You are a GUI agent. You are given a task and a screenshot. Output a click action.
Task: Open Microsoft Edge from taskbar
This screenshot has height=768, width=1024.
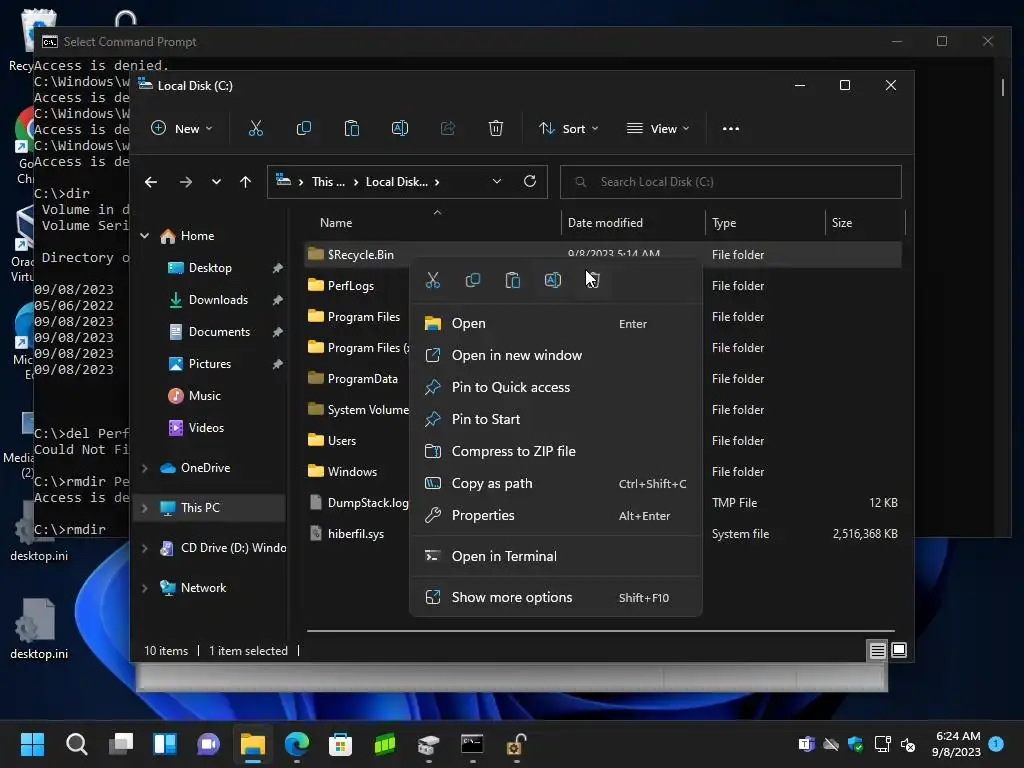point(296,744)
